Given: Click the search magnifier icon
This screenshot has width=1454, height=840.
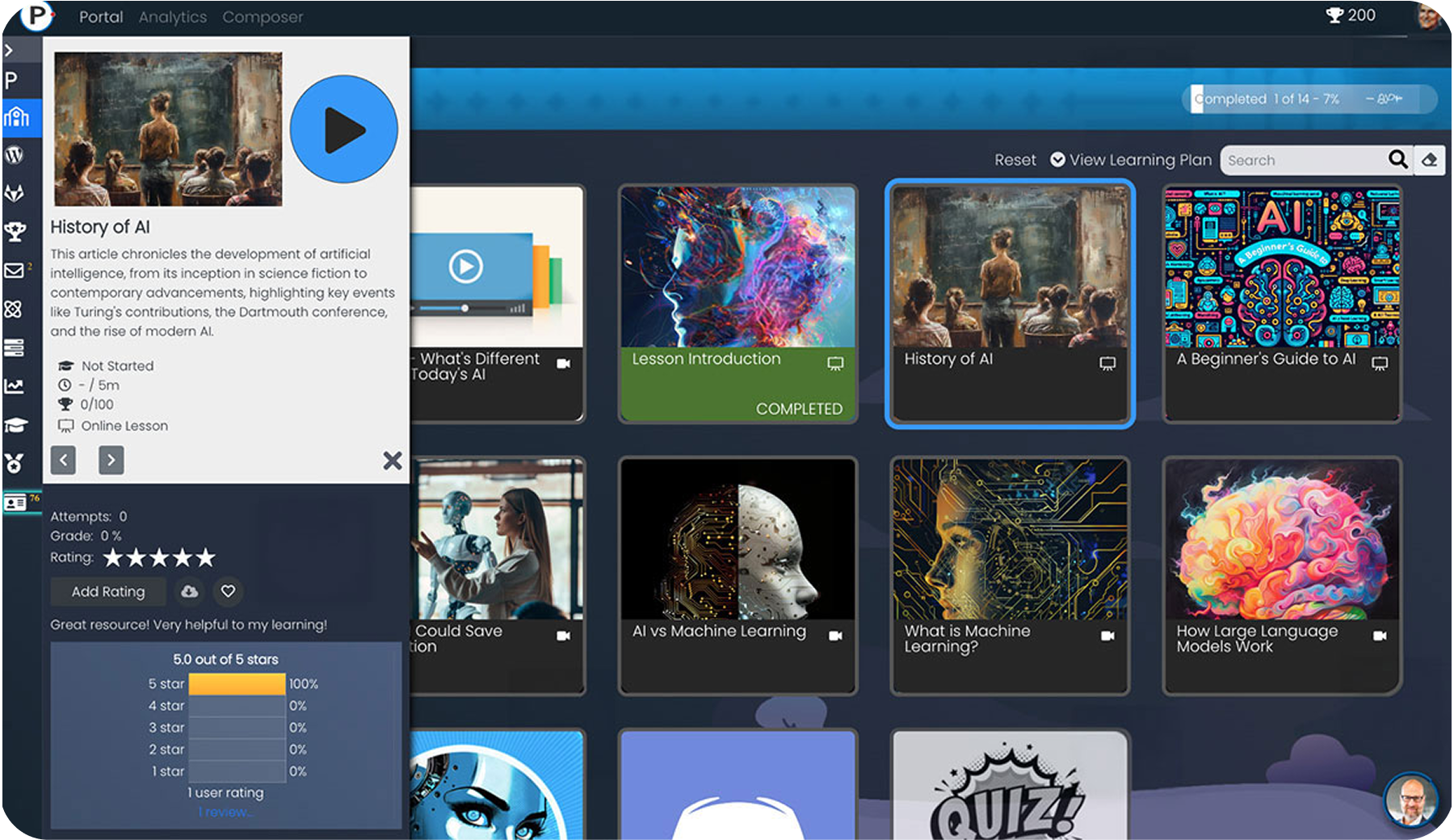Looking at the screenshot, I should pos(1397,160).
